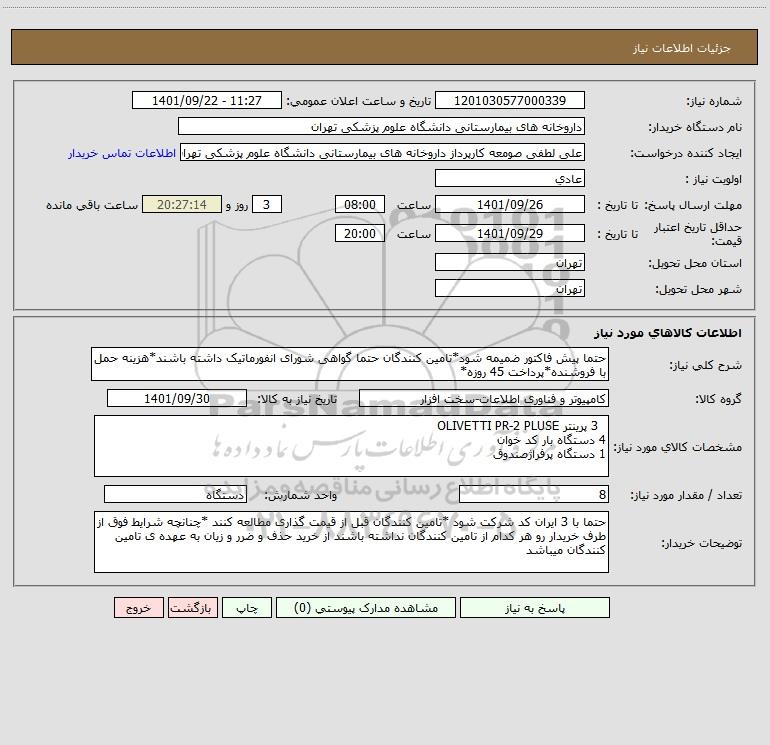The height and width of the screenshot is (745, 770).
Task: Click the چاپ print button
Action: pyautogui.click(x=247, y=608)
